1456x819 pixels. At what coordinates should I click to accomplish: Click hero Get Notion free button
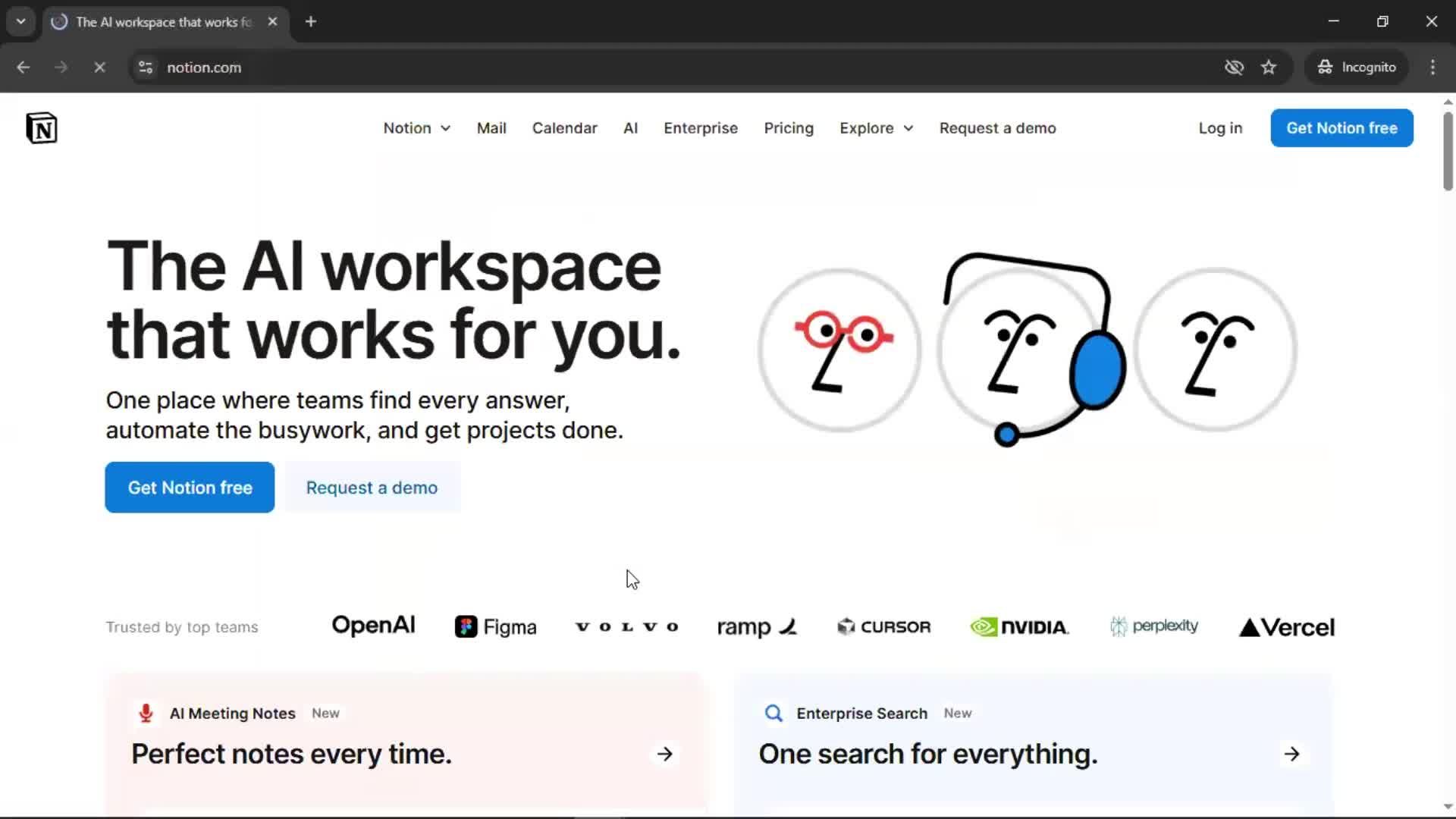click(x=190, y=488)
